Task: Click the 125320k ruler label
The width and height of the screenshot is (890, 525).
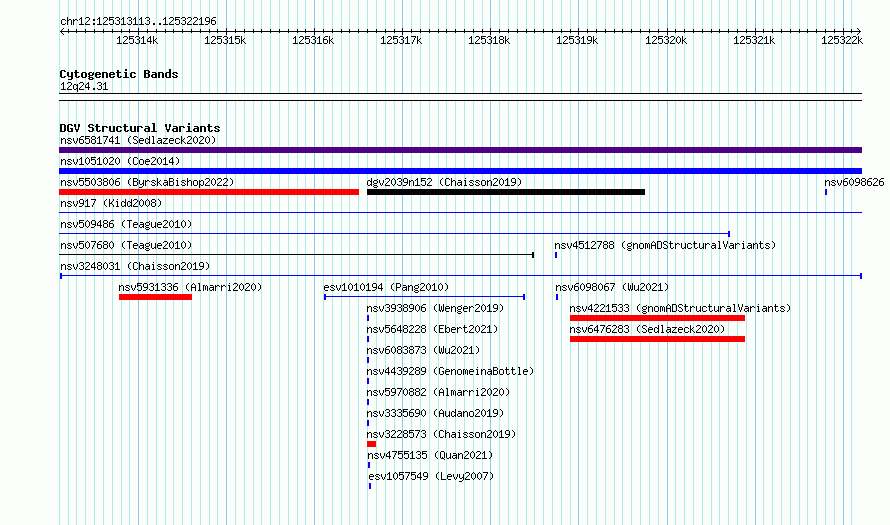Action: (666, 40)
